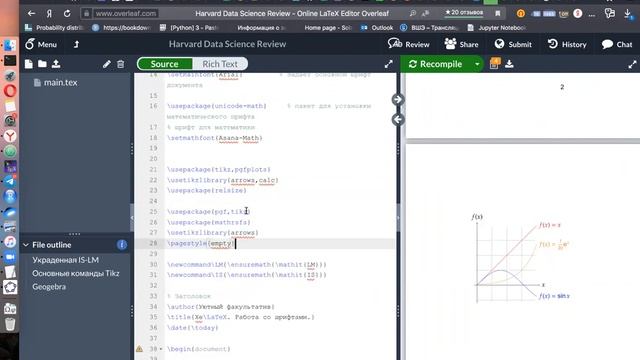Open the Chat panel
Screen dimensions: 640x360
pos(617,44)
